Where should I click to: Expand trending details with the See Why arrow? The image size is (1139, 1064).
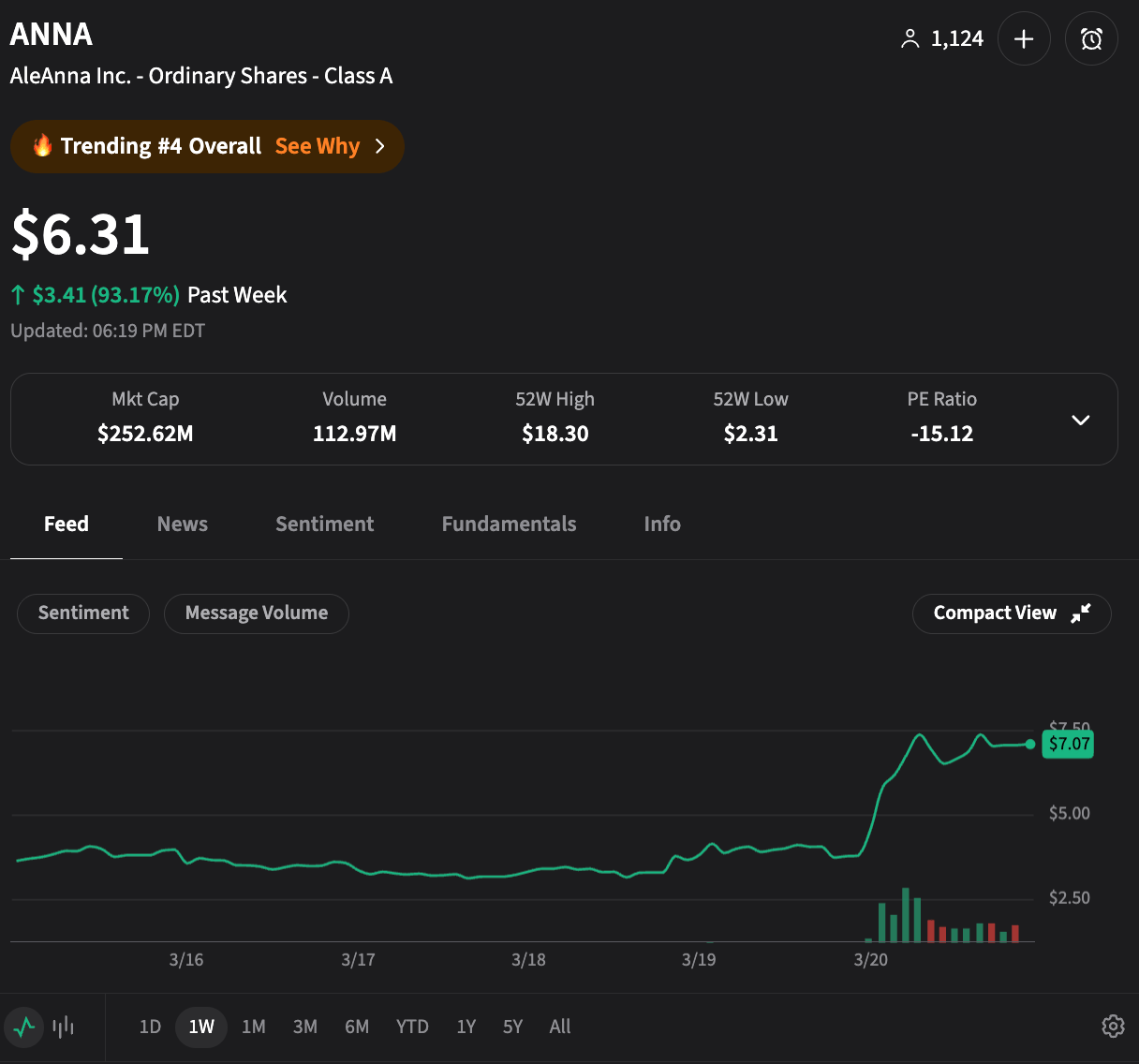(379, 146)
